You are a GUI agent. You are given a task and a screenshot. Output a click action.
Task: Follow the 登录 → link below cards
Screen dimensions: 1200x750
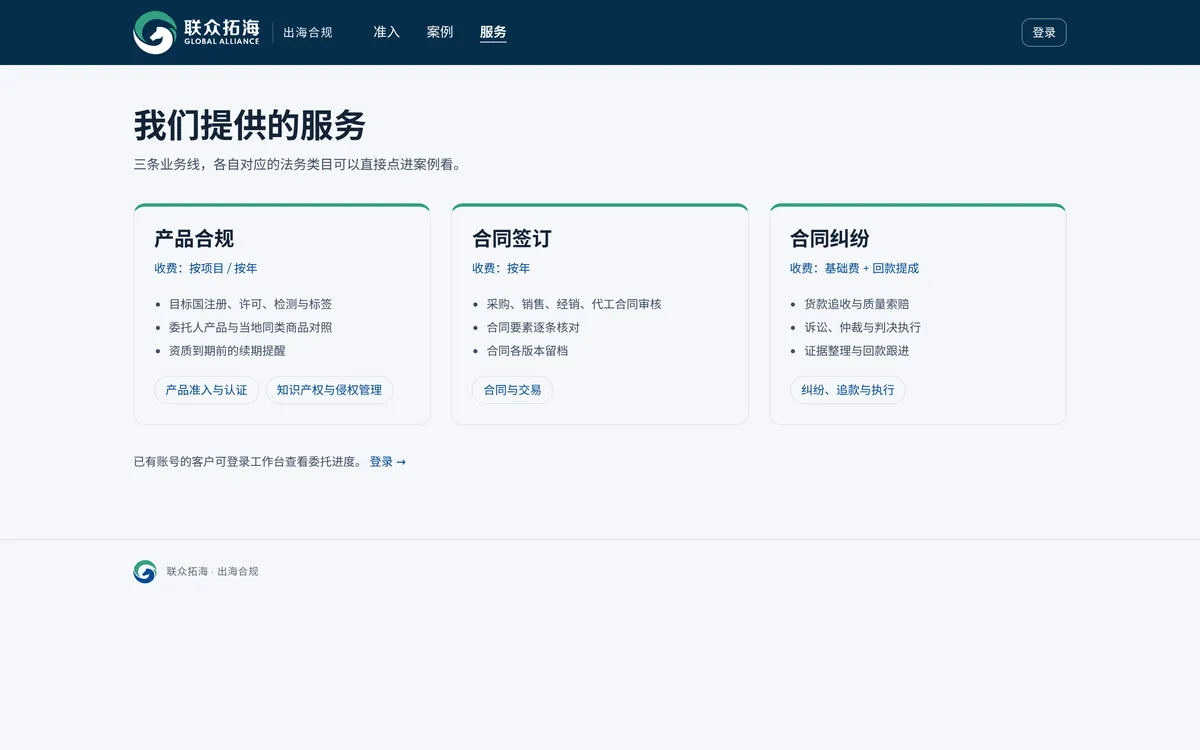[x=388, y=462]
